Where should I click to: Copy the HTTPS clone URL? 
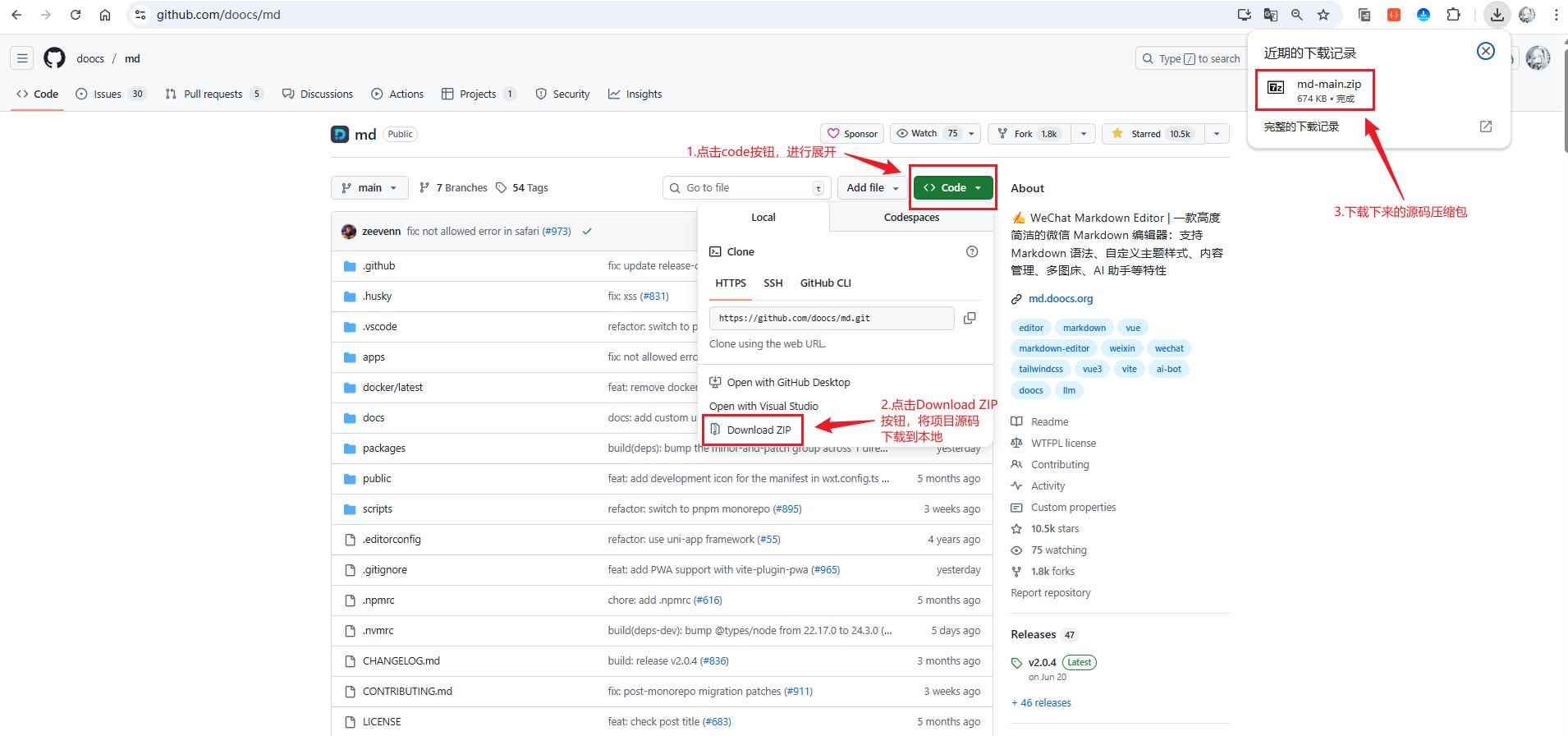(x=970, y=318)
